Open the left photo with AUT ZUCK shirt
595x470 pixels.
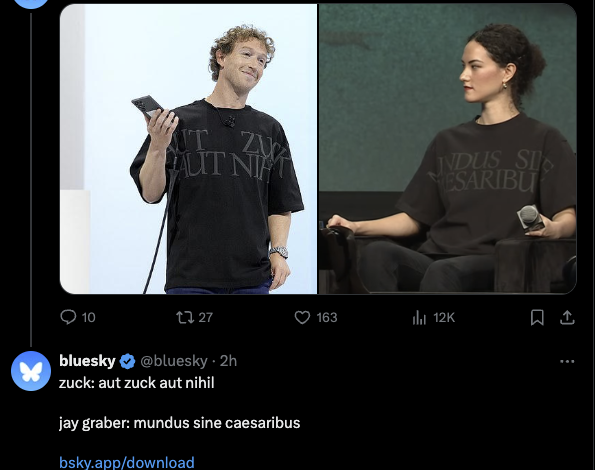click(x=189, y=149)
